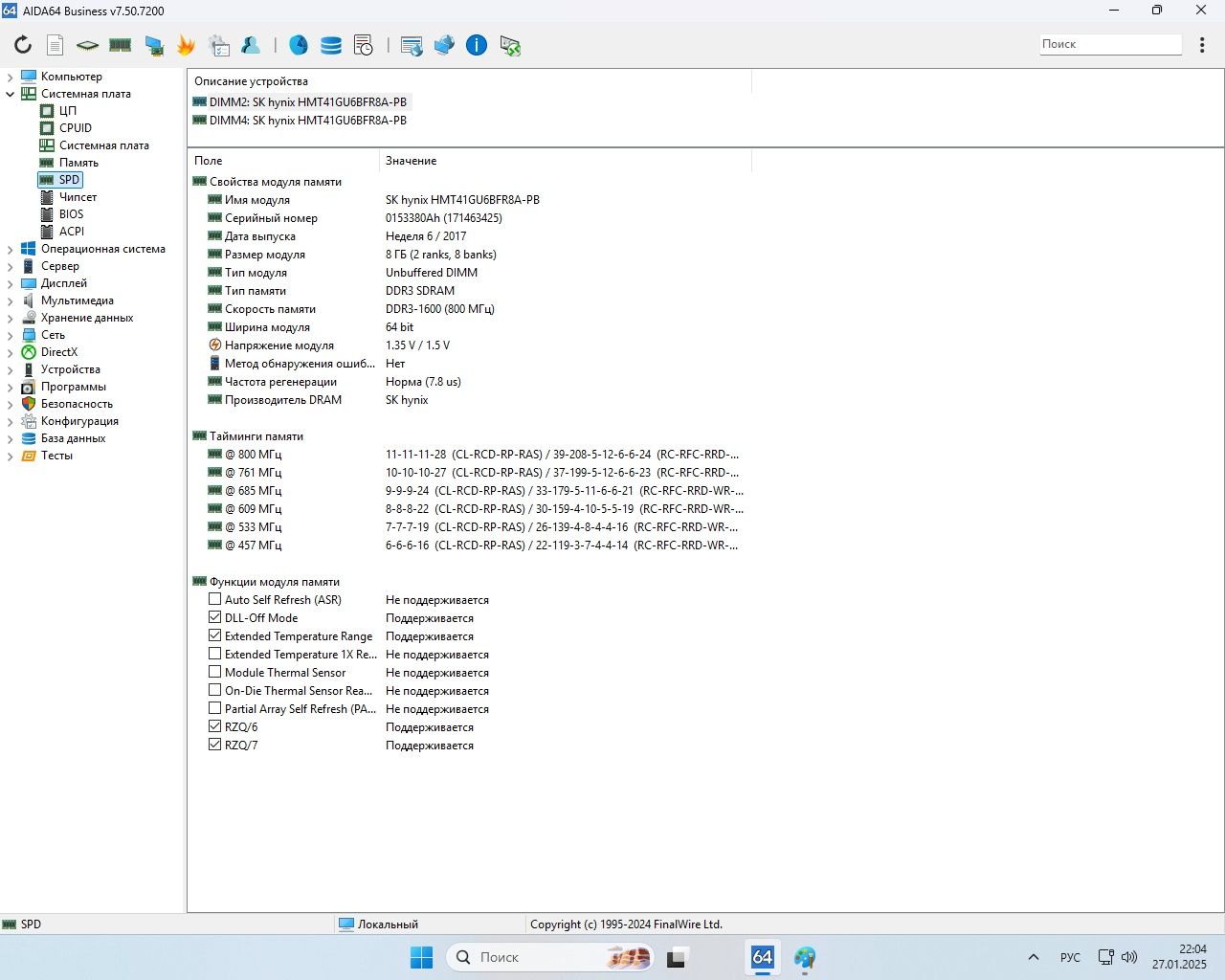The image size is (1225, 980).
Task: Click the CPU chip toolbar icon
Action: [x=87, y=45]
